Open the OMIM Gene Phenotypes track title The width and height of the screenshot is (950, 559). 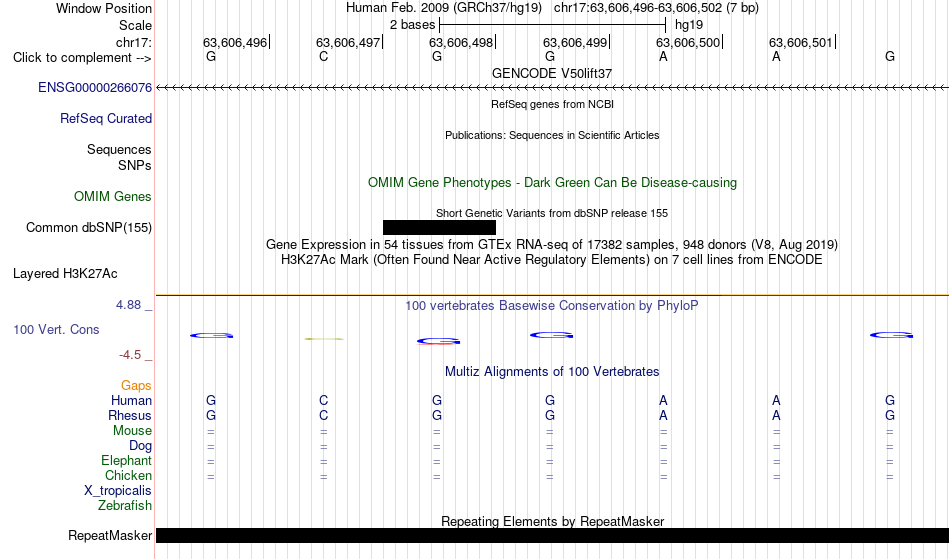point(552,182)
